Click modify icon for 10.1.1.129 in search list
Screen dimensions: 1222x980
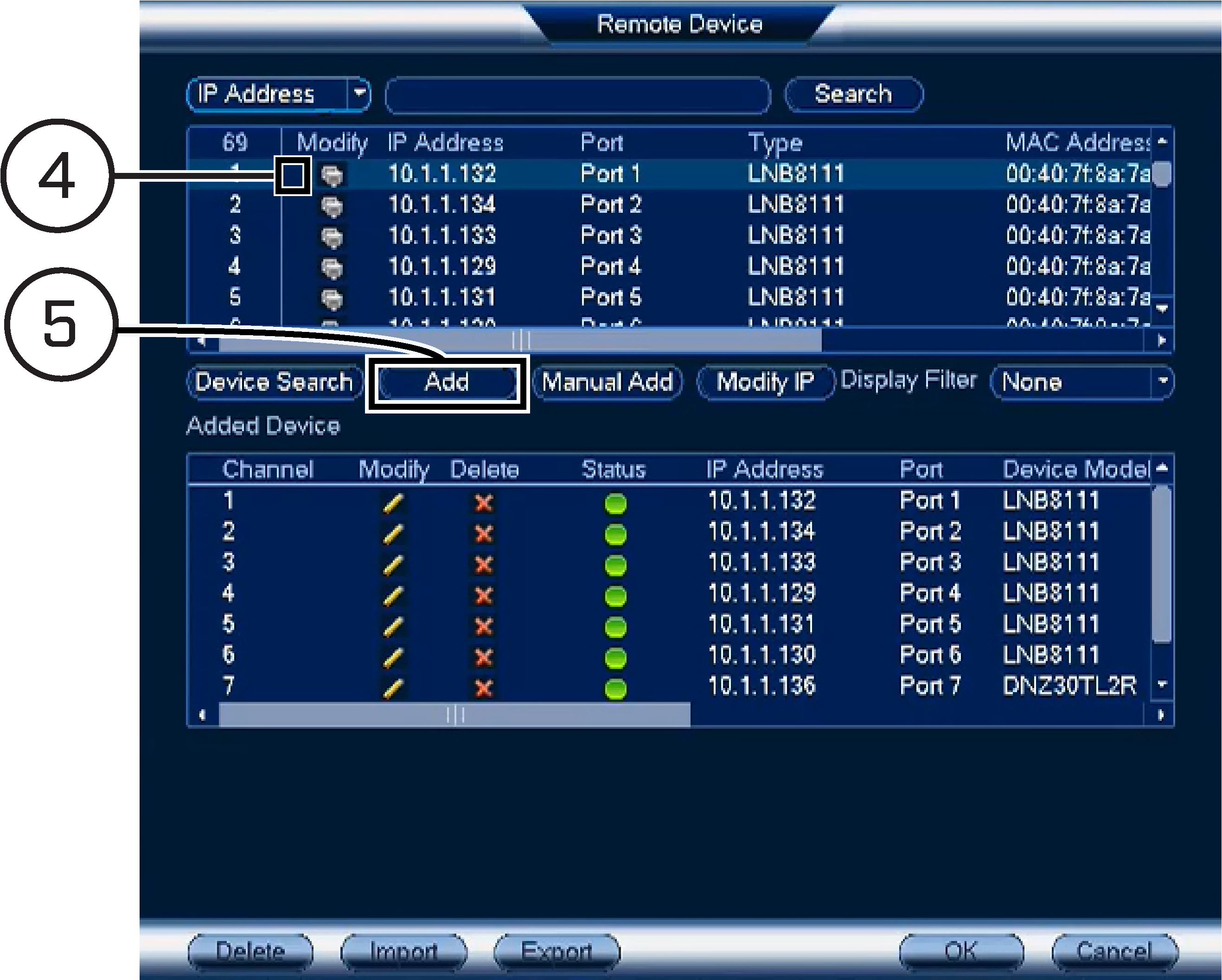click(332, 268)
